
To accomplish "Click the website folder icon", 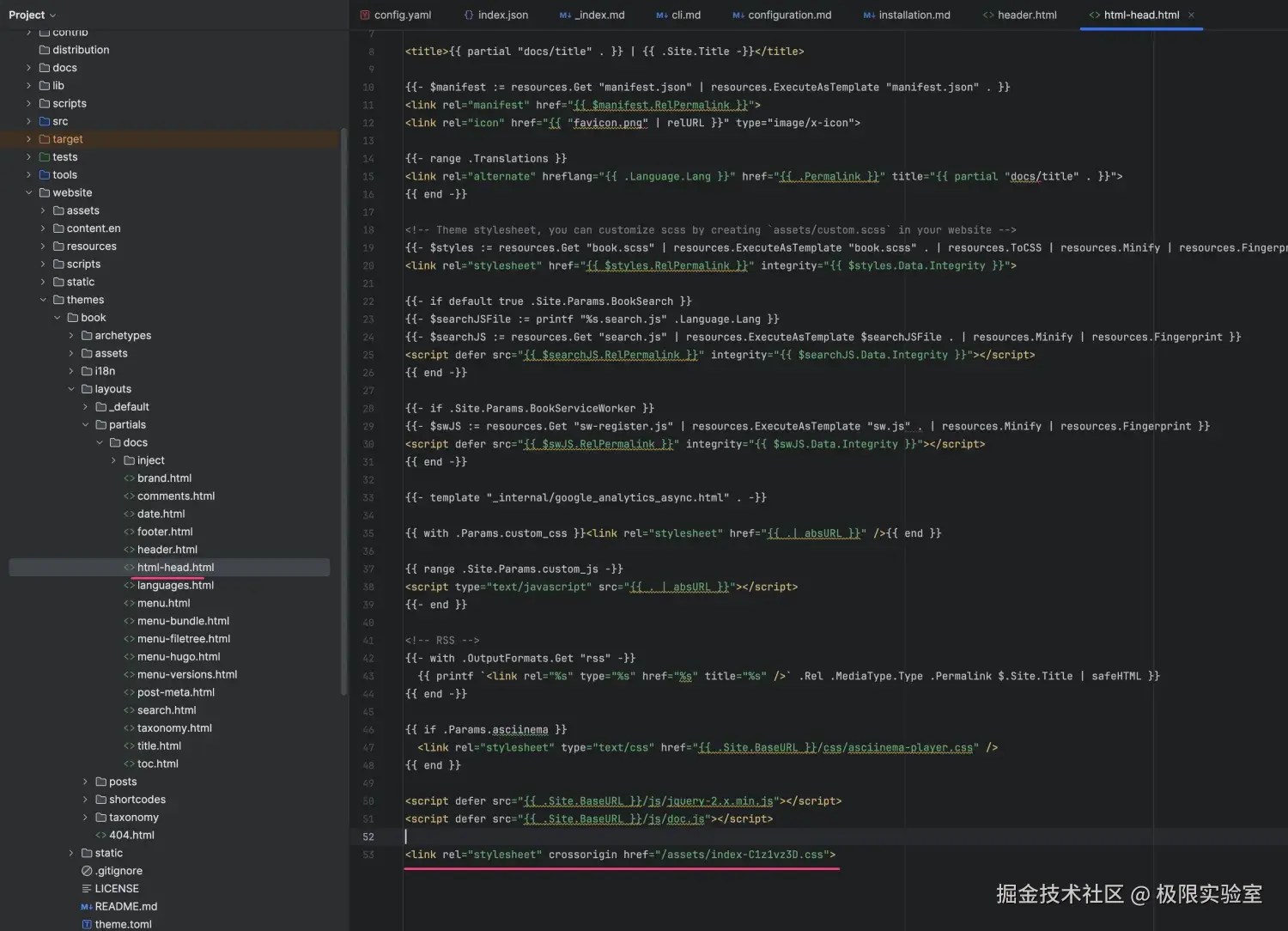I will [x=45, y=193].
